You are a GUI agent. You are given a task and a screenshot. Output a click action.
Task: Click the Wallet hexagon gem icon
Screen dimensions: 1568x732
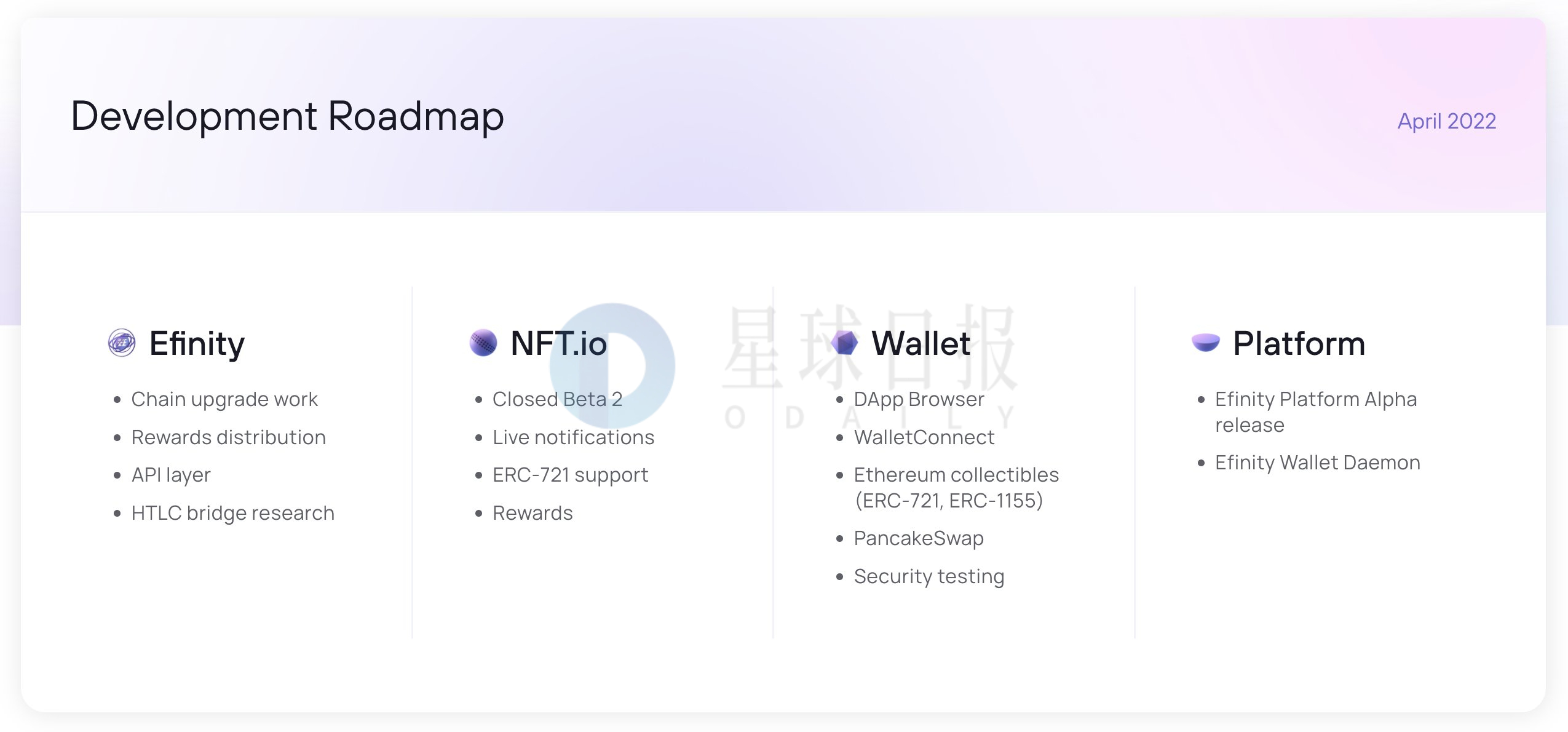click(844, 343)
